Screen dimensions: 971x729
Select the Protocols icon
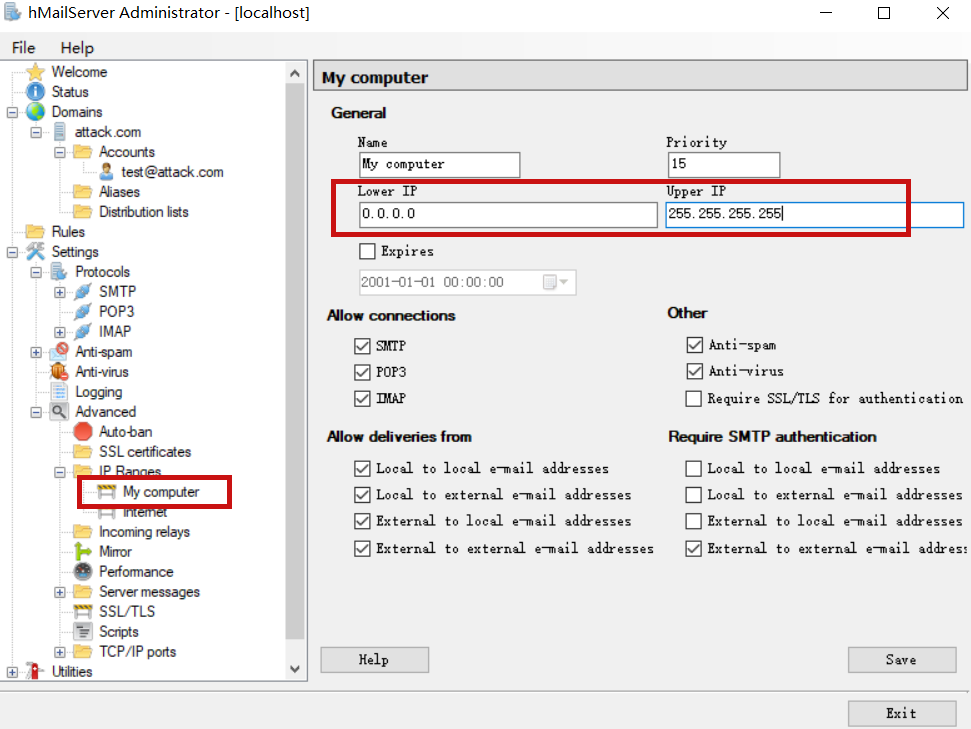coord(59,271)
